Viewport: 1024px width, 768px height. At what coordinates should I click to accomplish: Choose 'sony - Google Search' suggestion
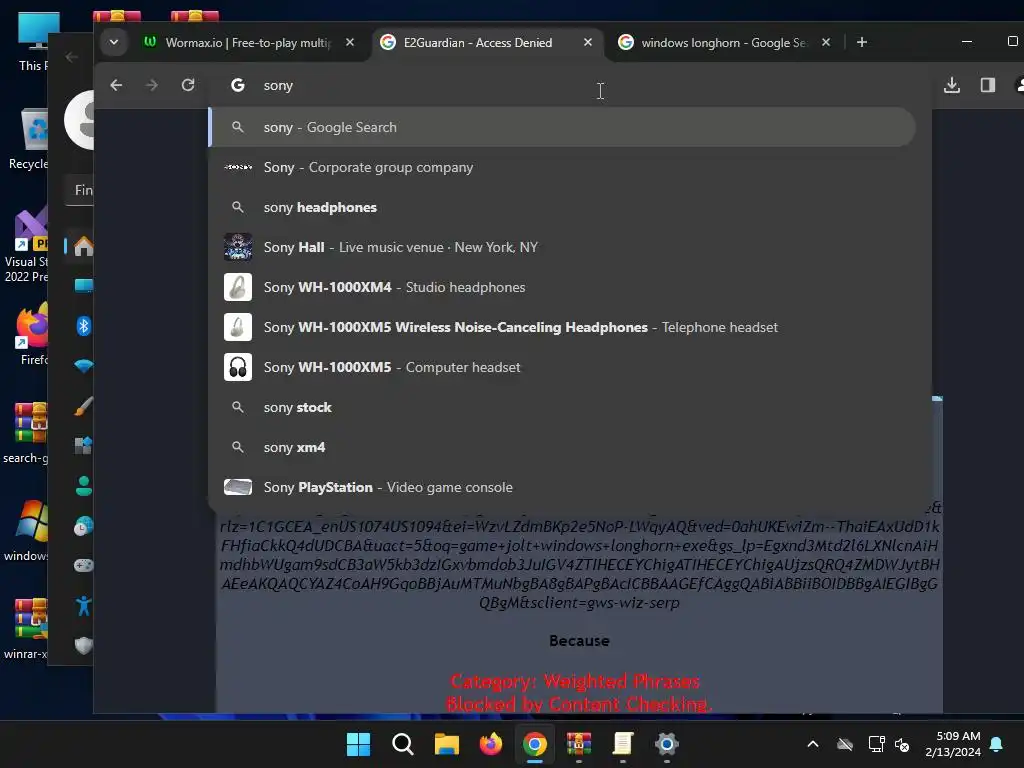tap(562, 127)
